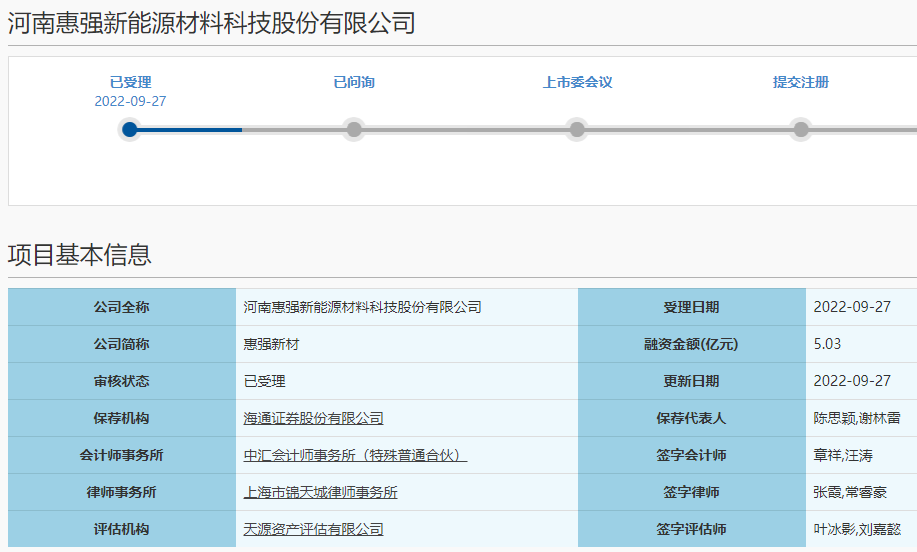Image resolution: width=917 pixels, height=552 pixels.
Task: Click the blue filled progress bar segment
Action: pyautogui.click(x=190, y=129)
